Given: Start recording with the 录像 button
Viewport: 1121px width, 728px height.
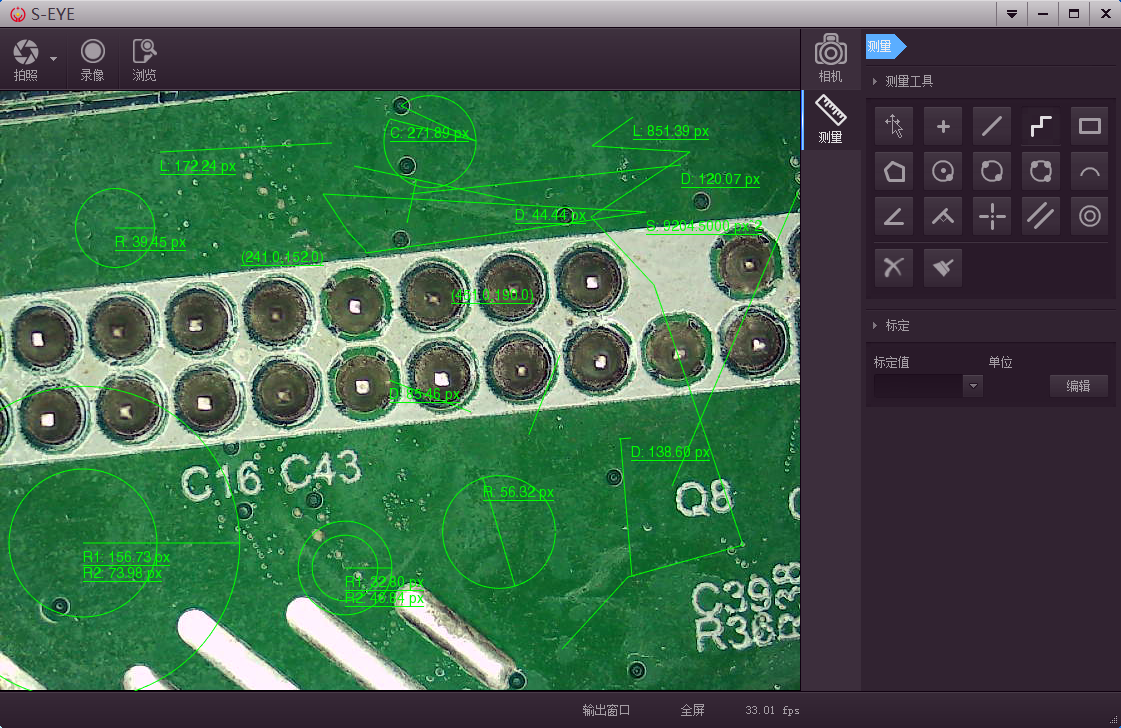Looking at the screenshot, I should click(92, 59).
